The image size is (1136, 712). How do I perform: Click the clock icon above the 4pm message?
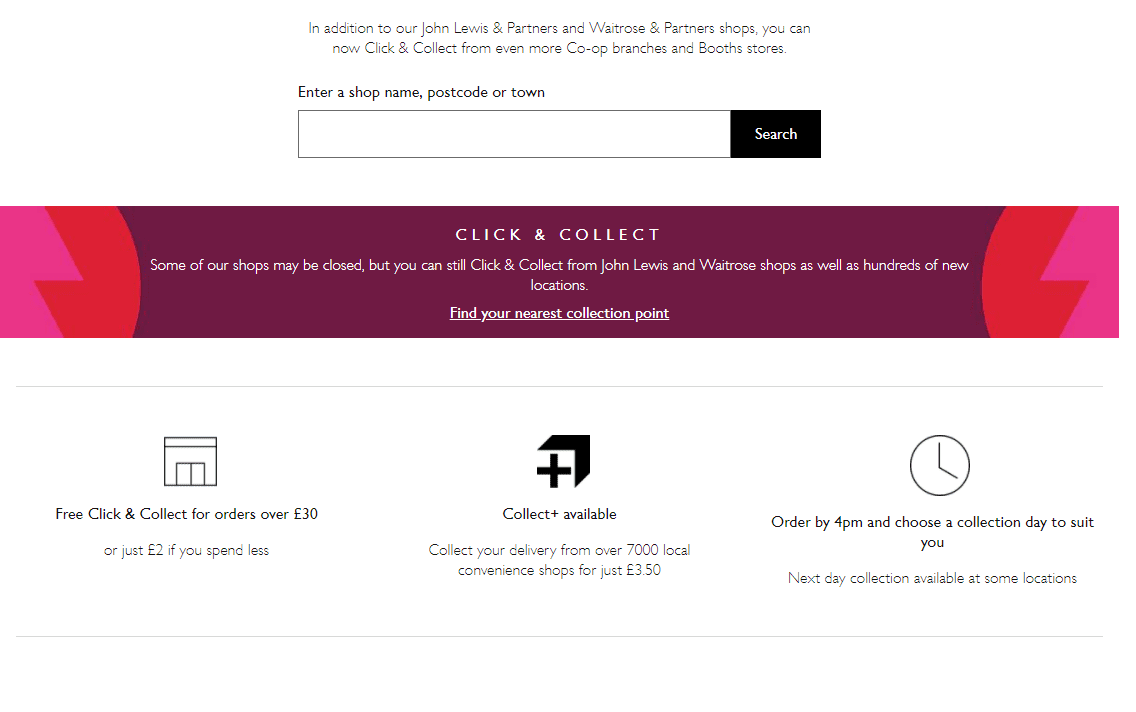(x=939, y=465)
